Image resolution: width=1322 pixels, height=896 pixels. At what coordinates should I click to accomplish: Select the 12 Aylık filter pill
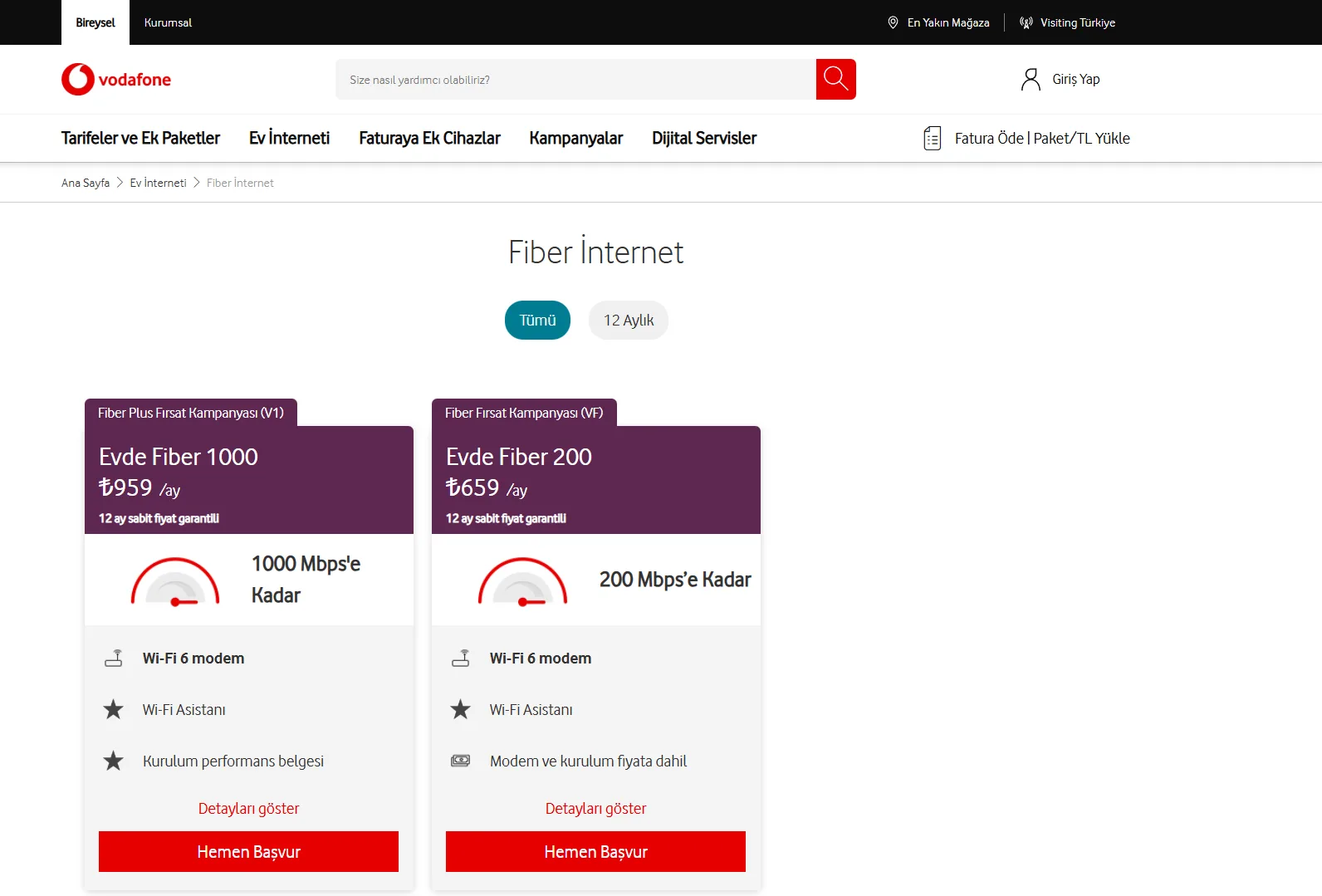629,320
